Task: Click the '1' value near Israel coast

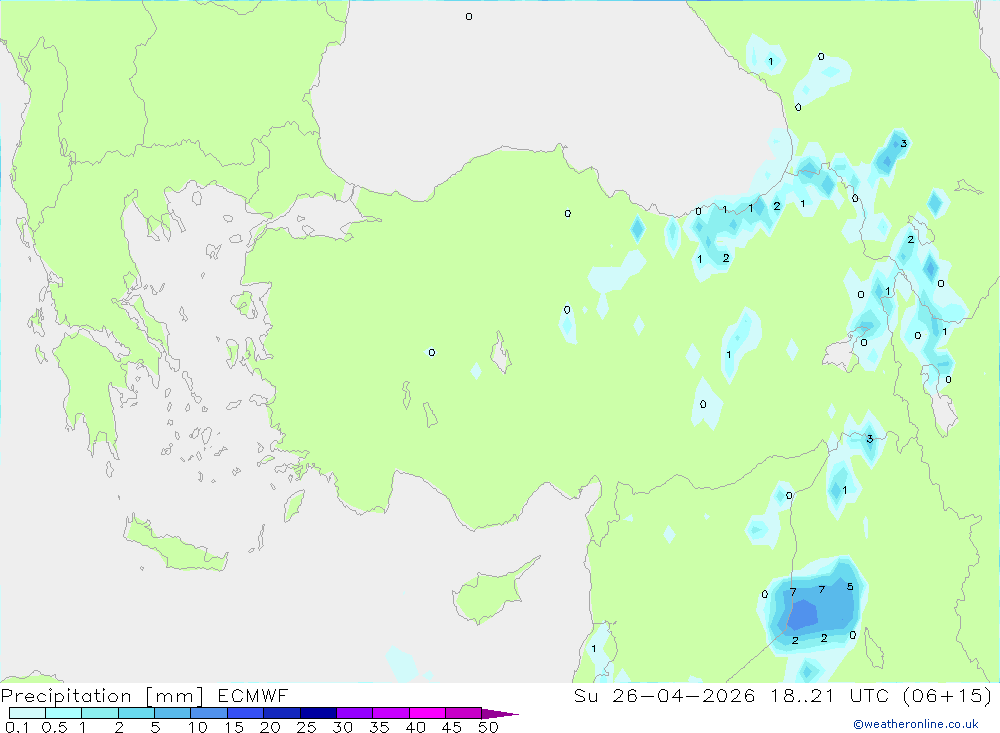Action: (x=593, y=649)
